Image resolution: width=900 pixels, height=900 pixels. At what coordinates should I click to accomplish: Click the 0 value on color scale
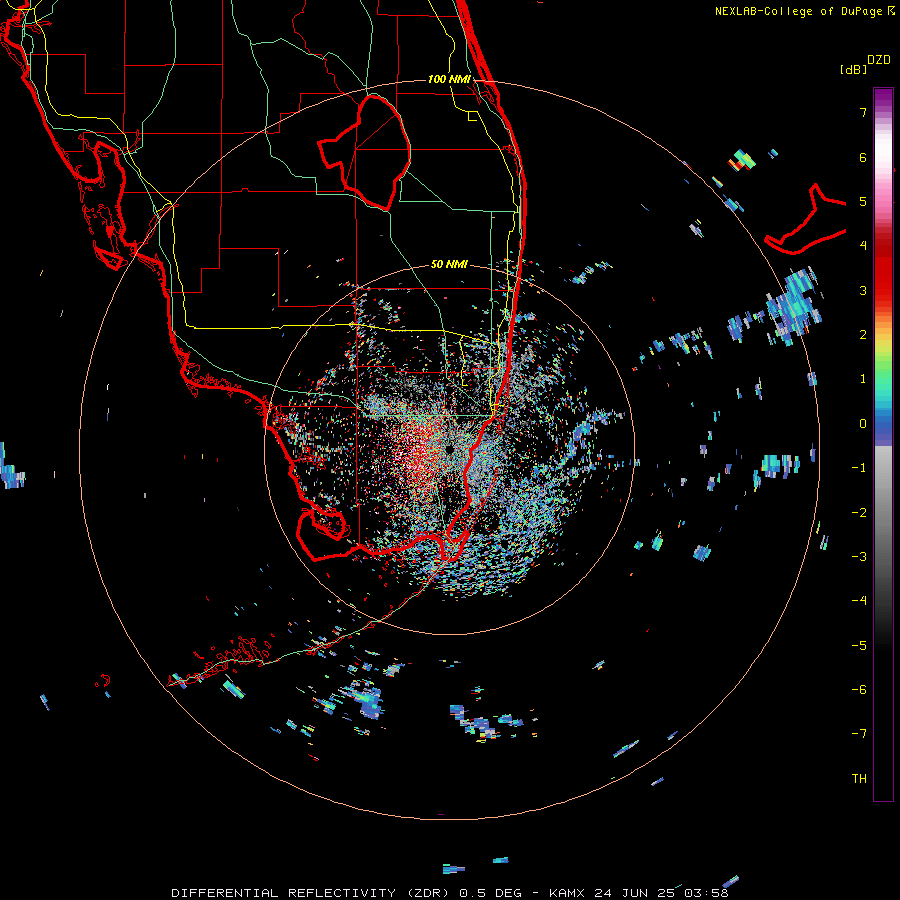point(863,424)
